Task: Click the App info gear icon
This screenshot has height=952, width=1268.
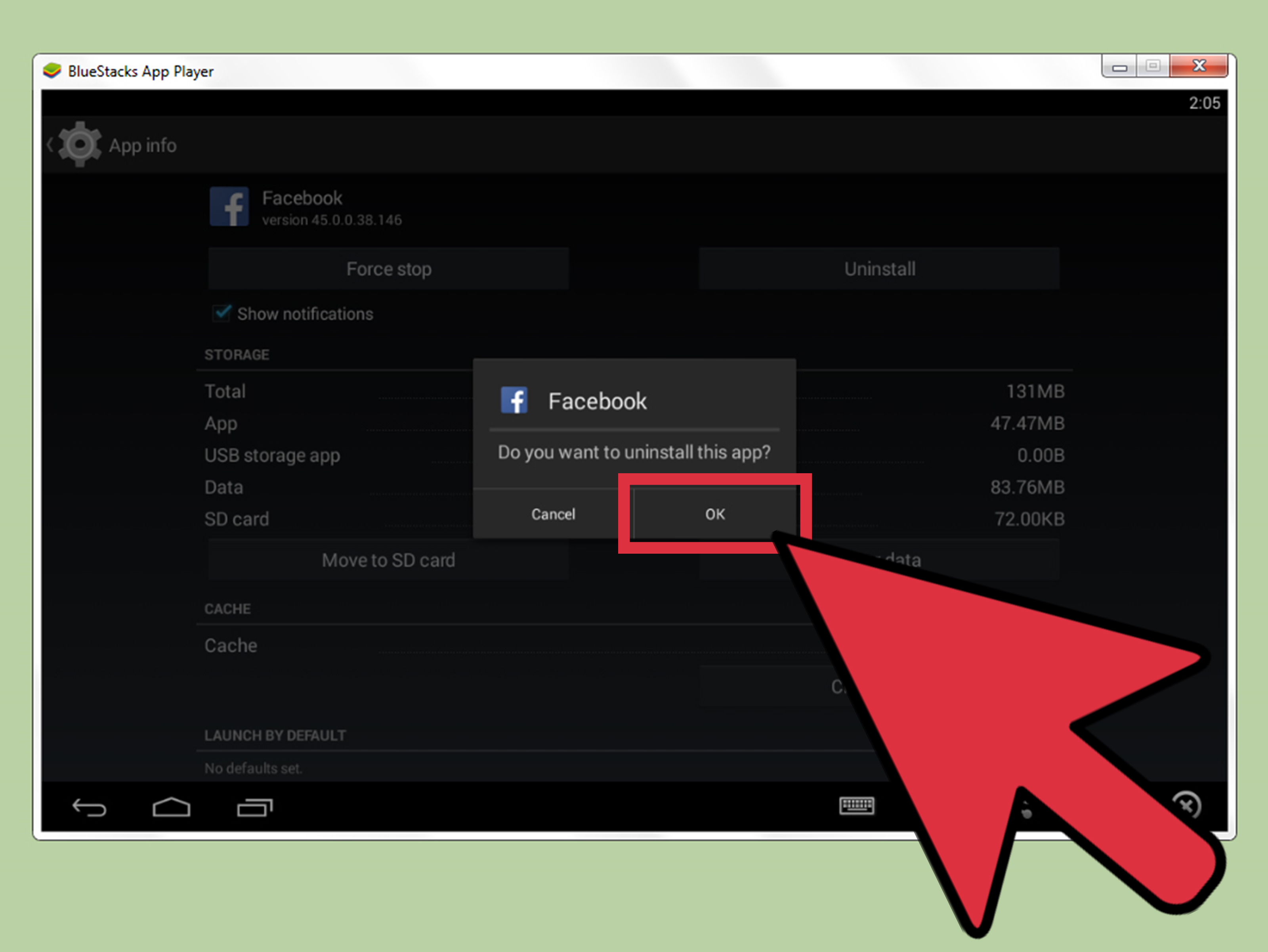Action: (x=80, y=144)
